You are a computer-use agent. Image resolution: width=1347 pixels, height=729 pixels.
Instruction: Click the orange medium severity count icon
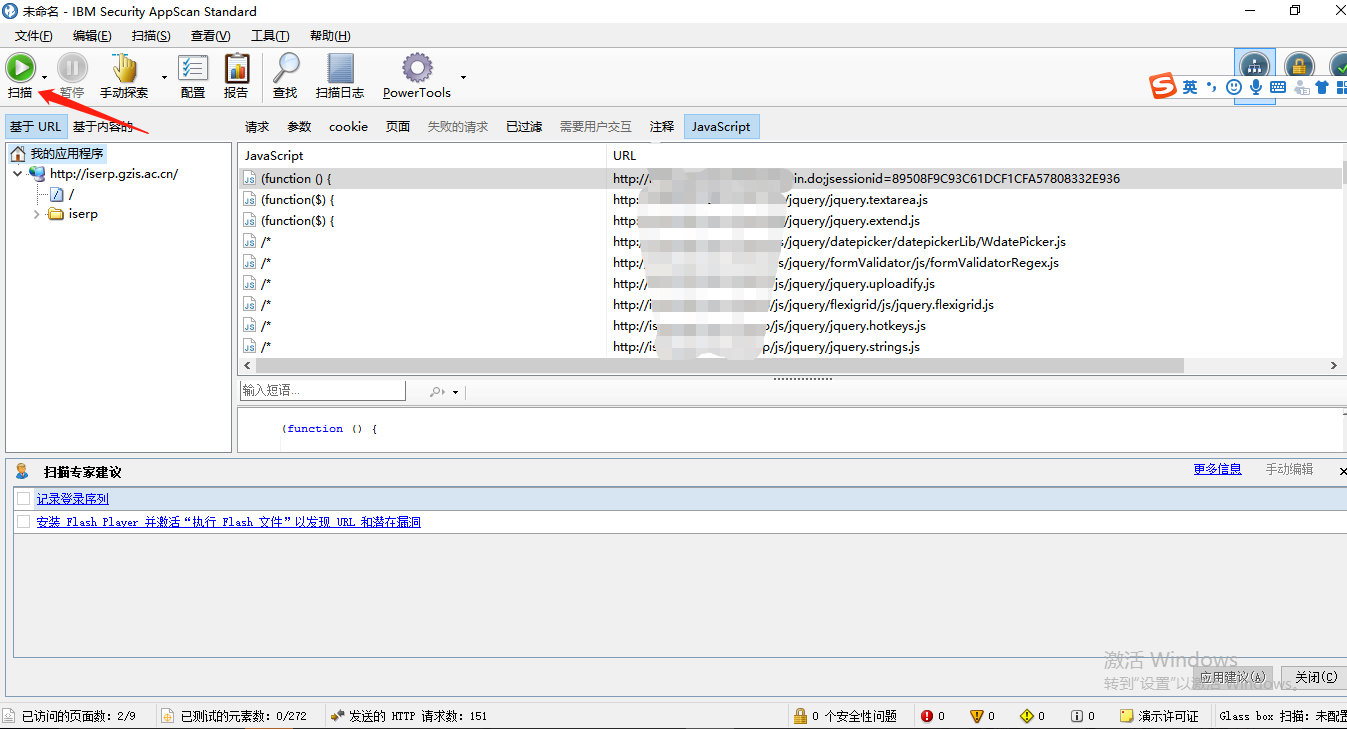[x=977, y=716]
